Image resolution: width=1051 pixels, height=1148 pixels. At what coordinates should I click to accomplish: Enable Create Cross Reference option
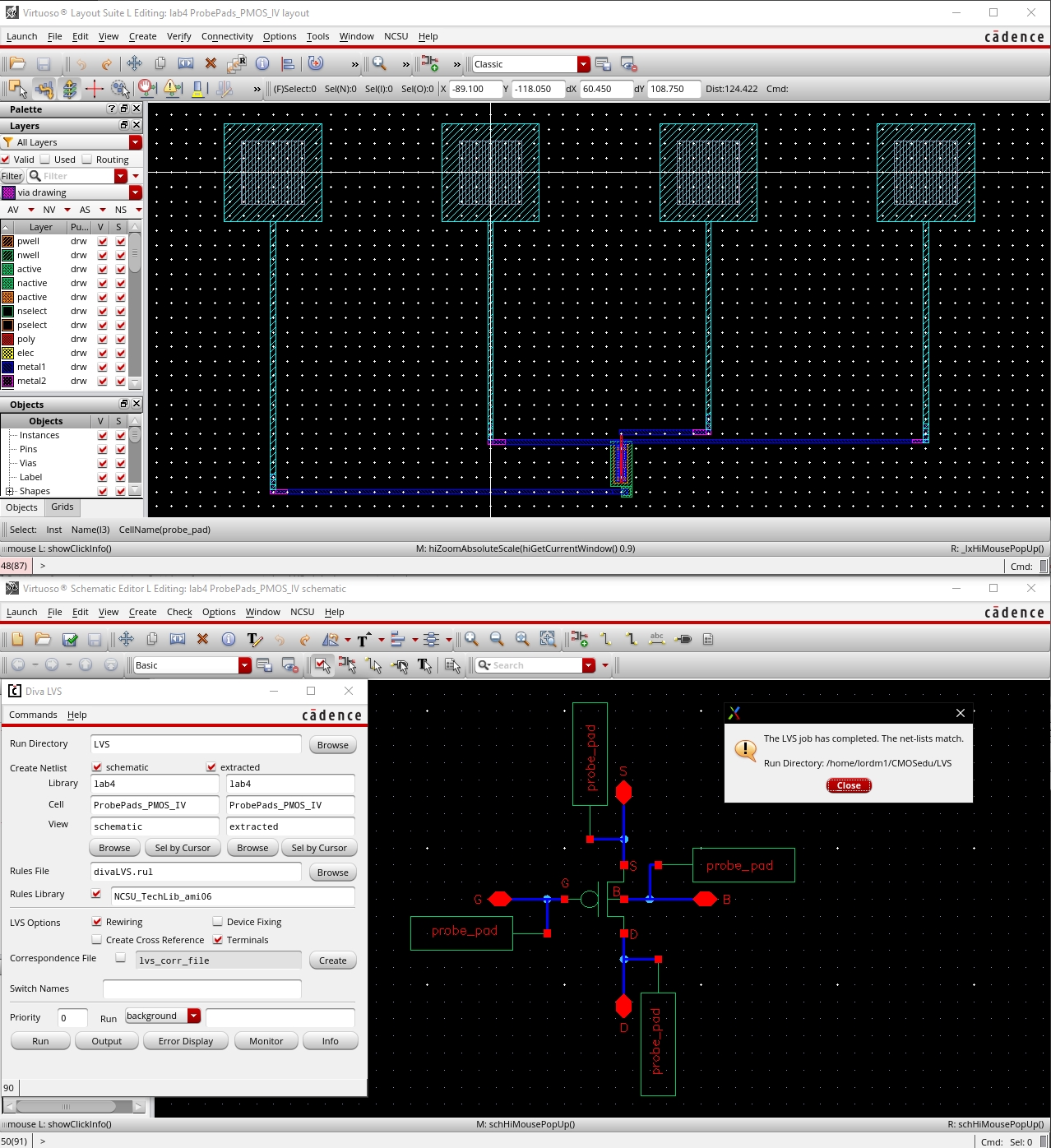pos(97,939)
